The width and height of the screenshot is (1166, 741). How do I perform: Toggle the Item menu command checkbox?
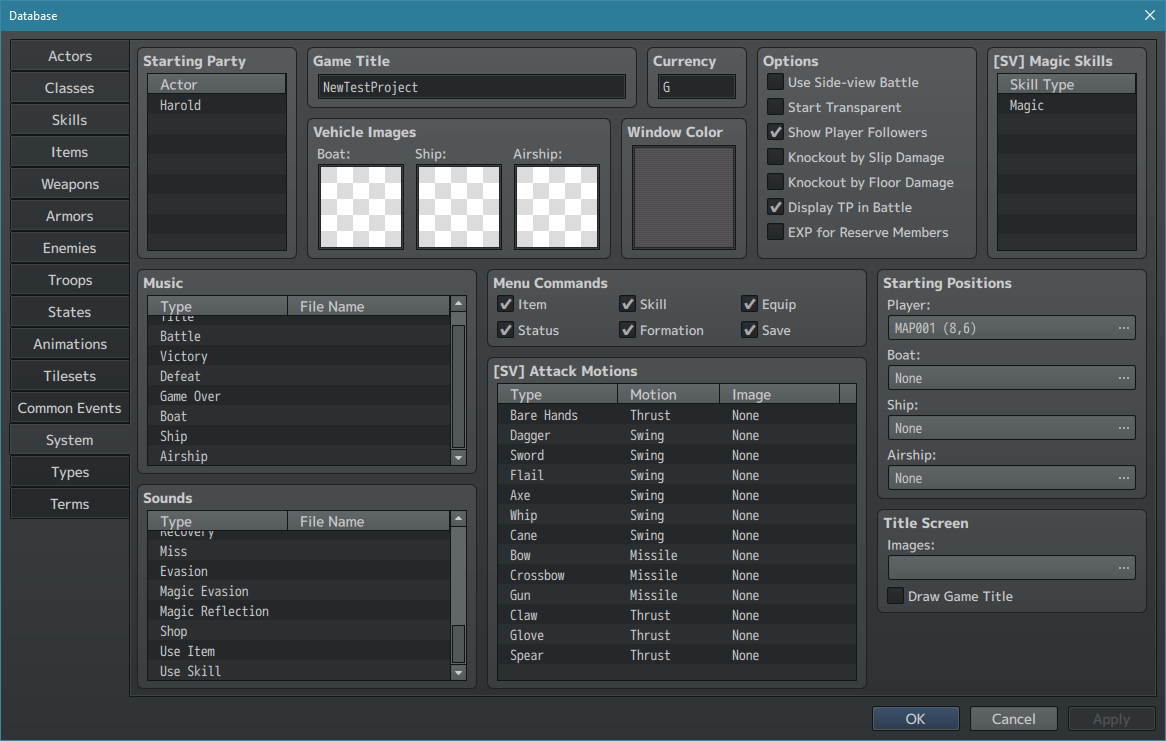click(506, 304)
